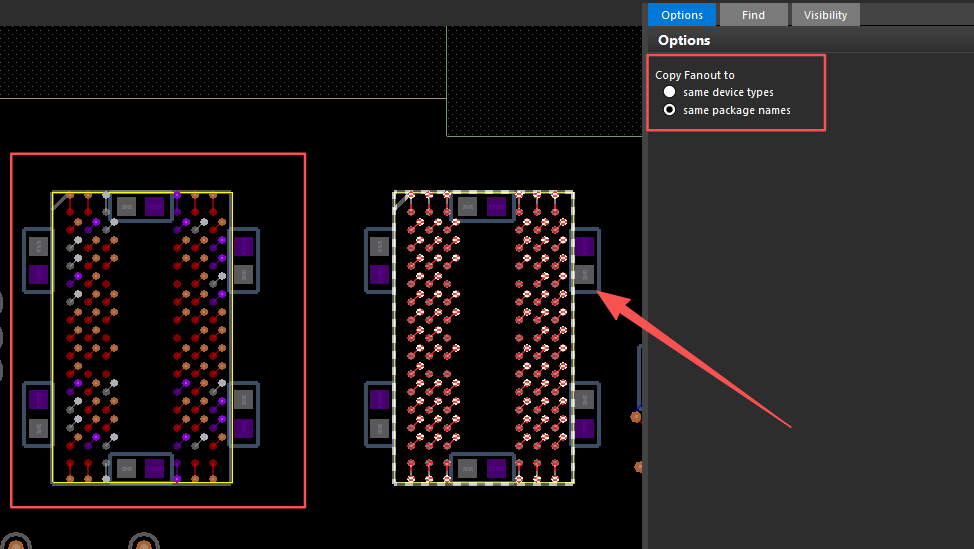
Task: Select capacitor below the left BGA component
Action: [140, 468]
